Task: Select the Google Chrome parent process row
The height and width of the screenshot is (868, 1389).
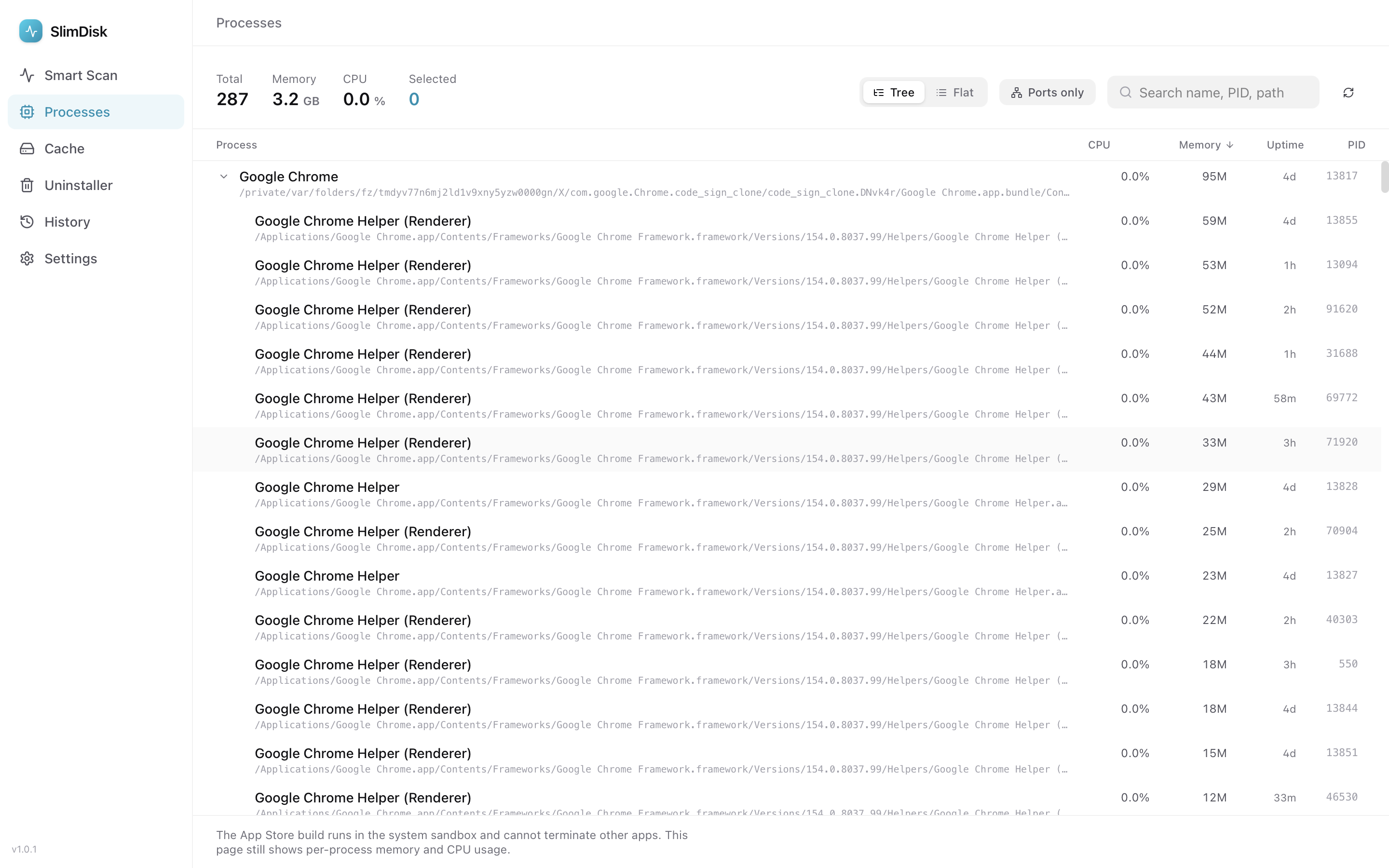Action: pos(787,184)
